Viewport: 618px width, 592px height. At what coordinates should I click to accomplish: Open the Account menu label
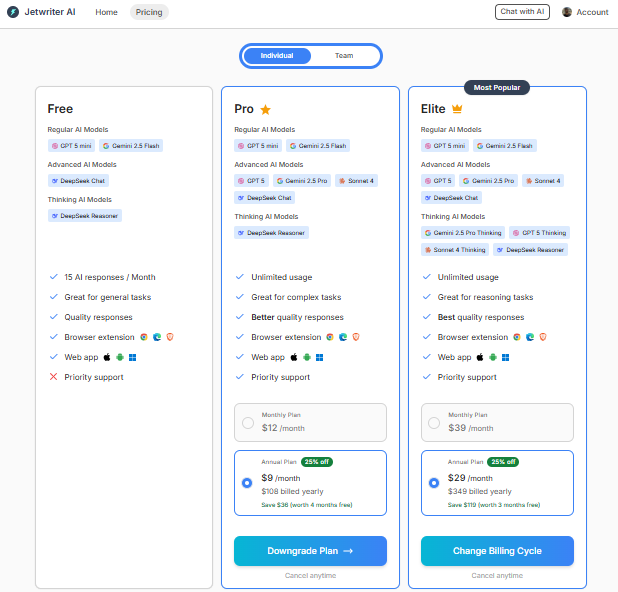[592, 12]
